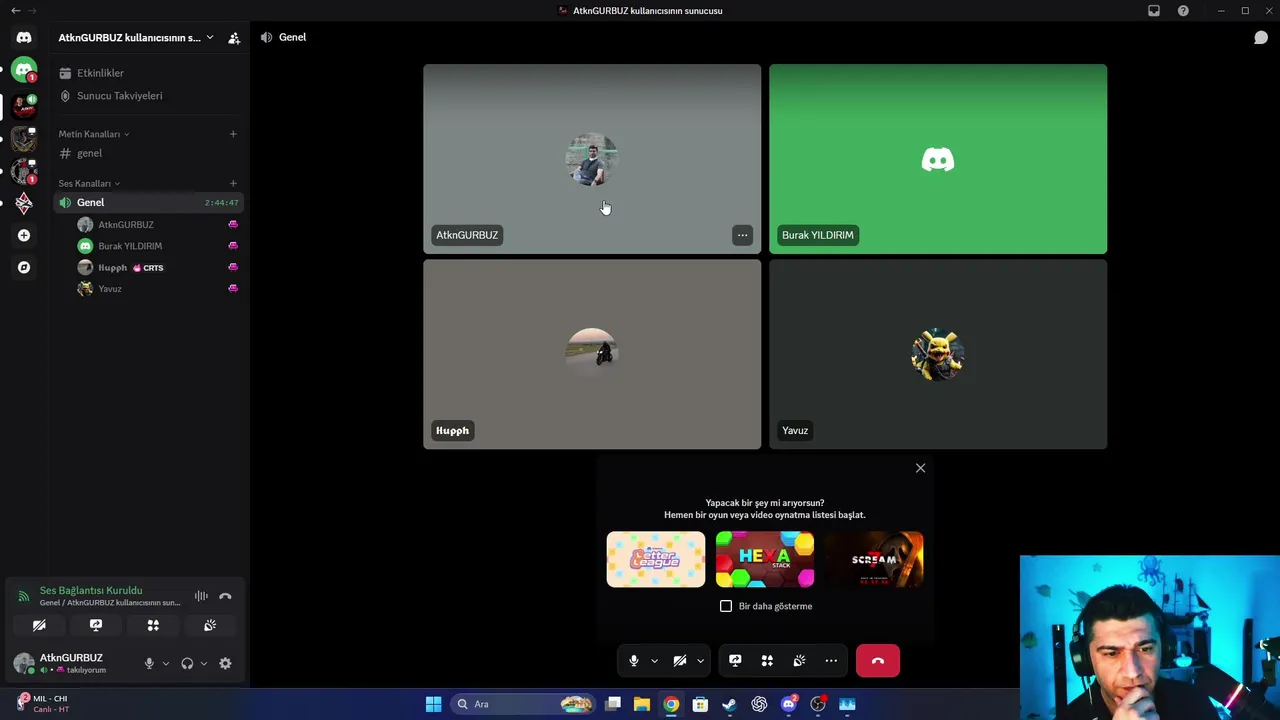Open Sunucu Takviyeleri in the sidebar
The height and width of the screenshot is (720, 1280).
coord(148,96)
